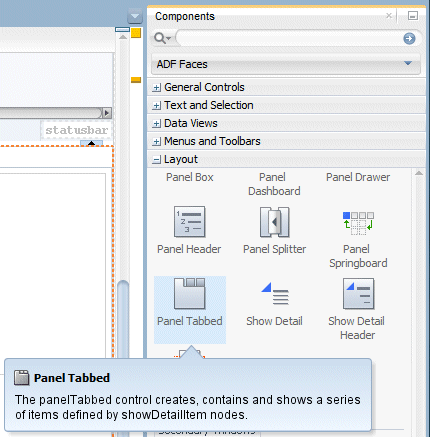
Task: Click the search magnifier icon
Action: (x=162, y=38)
